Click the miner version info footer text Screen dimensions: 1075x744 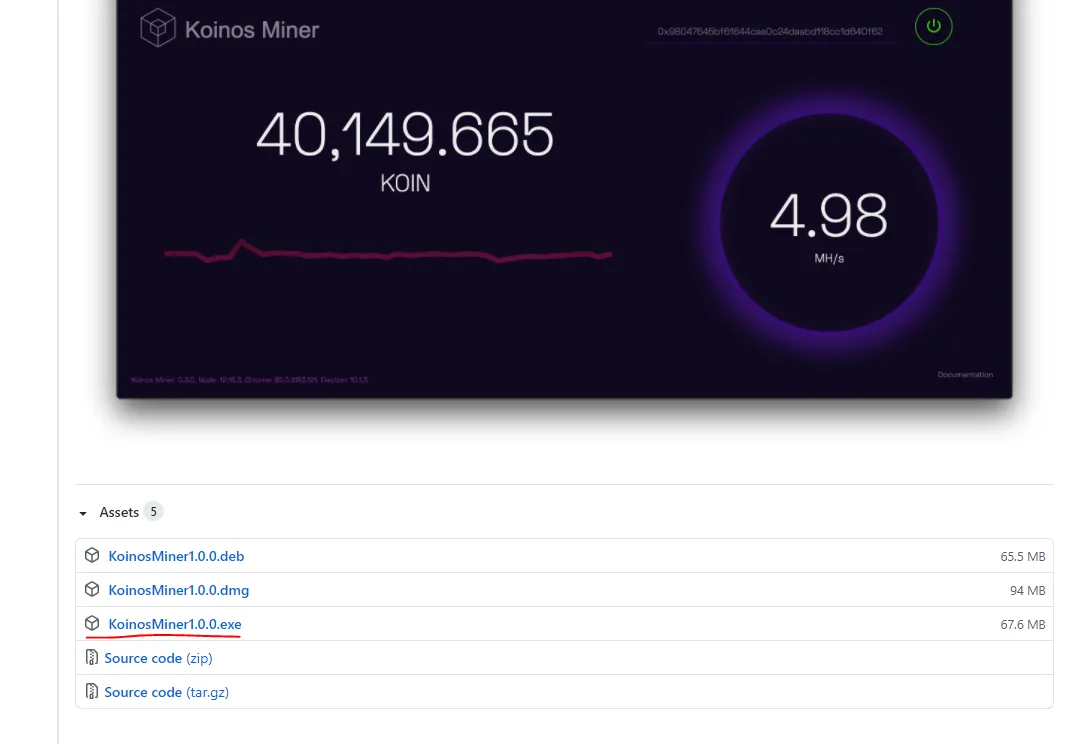point(250,380)
